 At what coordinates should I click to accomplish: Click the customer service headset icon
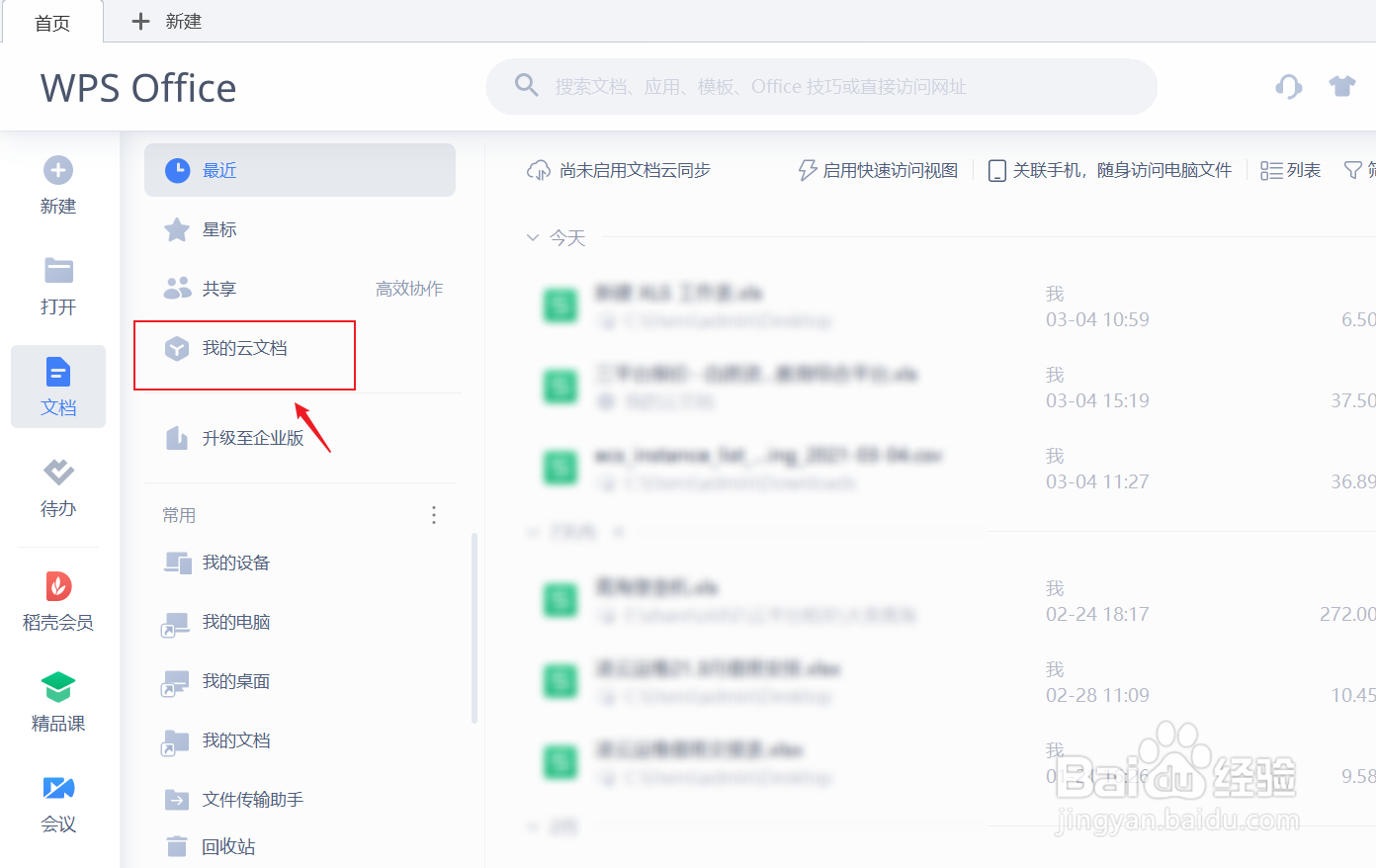click(x=1289, y=87)
